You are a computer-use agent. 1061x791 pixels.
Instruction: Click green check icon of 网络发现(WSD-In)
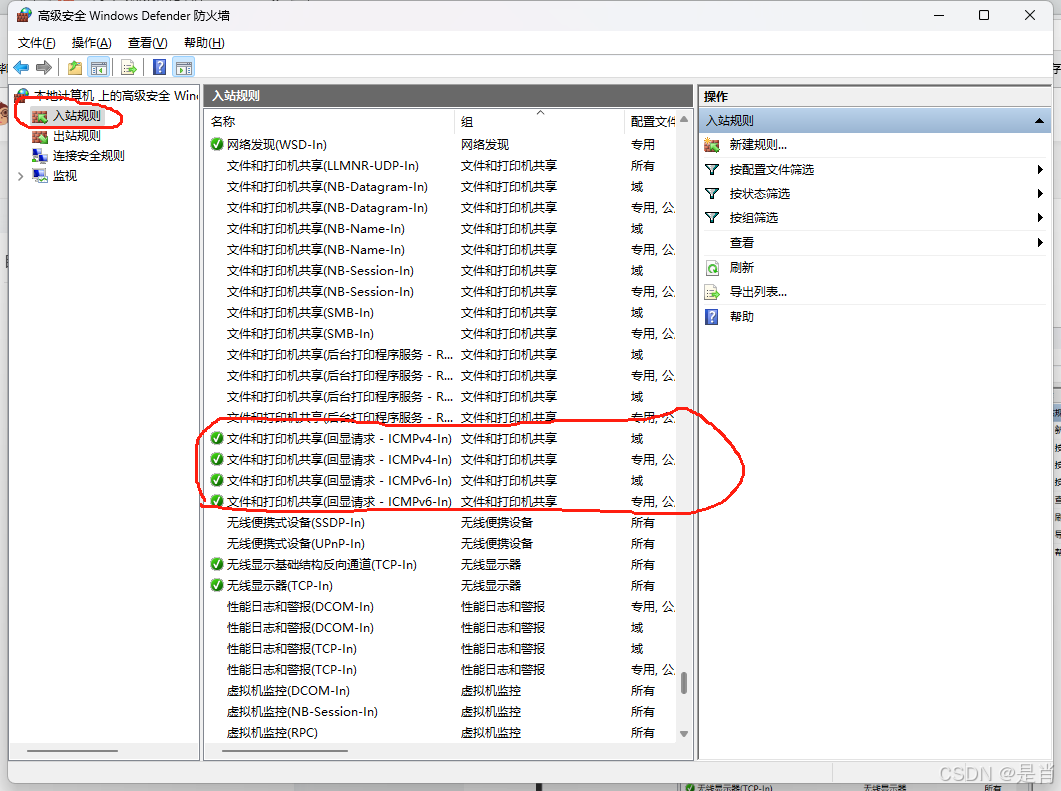217,144
